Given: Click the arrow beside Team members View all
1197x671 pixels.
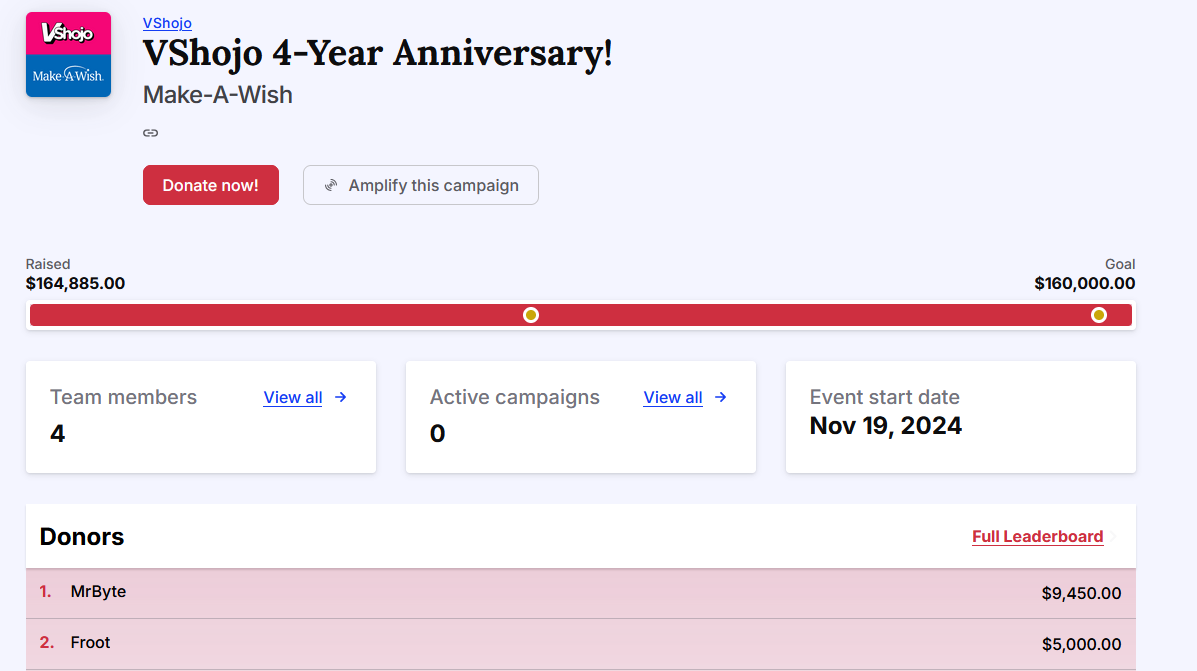Looking at the screenshot, I should tap(341, 397).
